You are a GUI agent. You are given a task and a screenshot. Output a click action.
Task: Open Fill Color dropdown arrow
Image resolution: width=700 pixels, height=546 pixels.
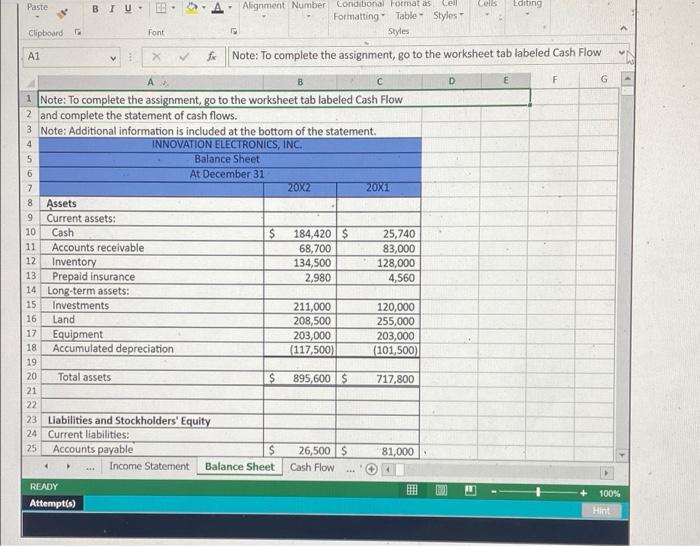tap(204, 7)
